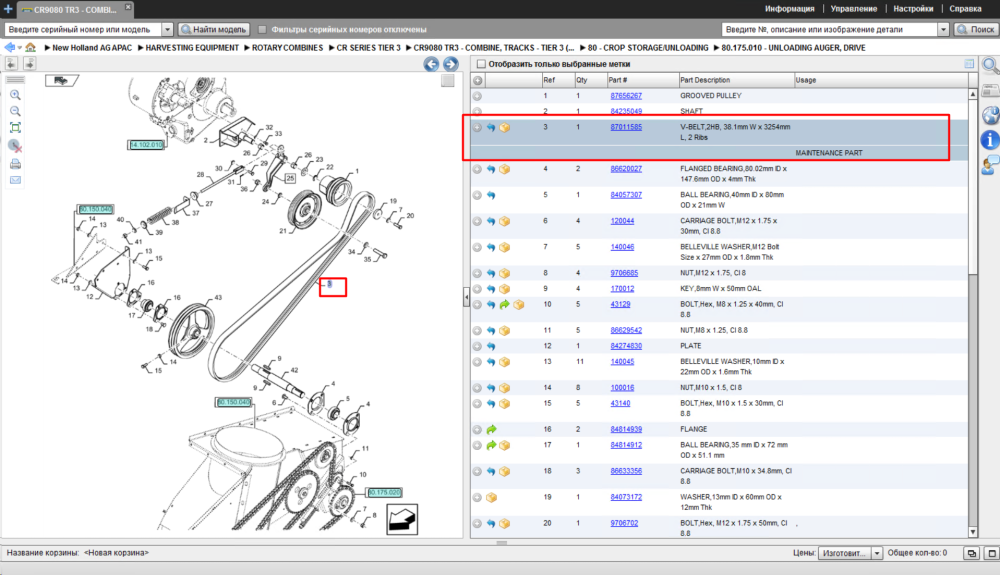The image size is (1000, 575).
Task: Open Информация menu
Action: point(790,9)
